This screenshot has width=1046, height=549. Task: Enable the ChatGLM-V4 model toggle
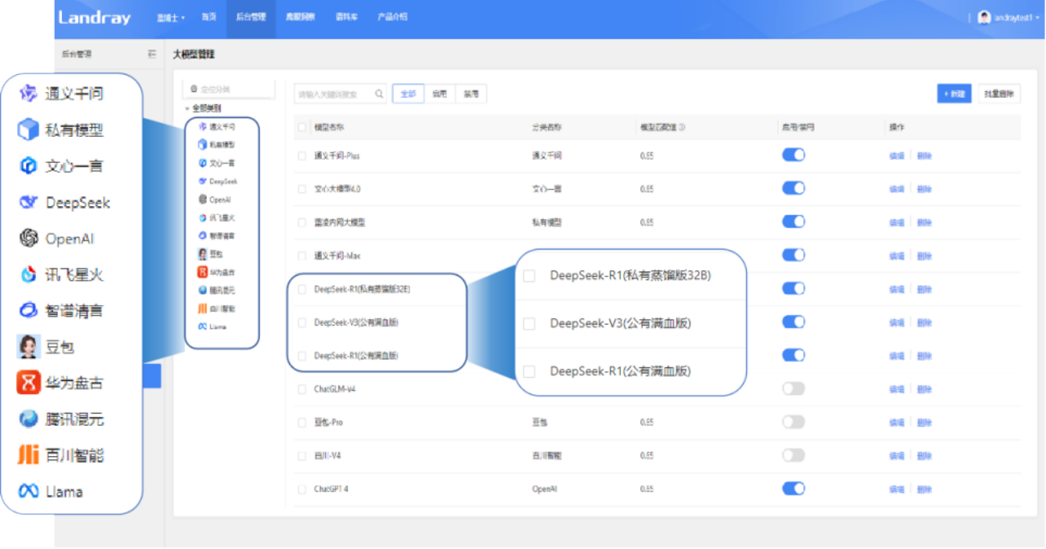[x=793, y=389]
